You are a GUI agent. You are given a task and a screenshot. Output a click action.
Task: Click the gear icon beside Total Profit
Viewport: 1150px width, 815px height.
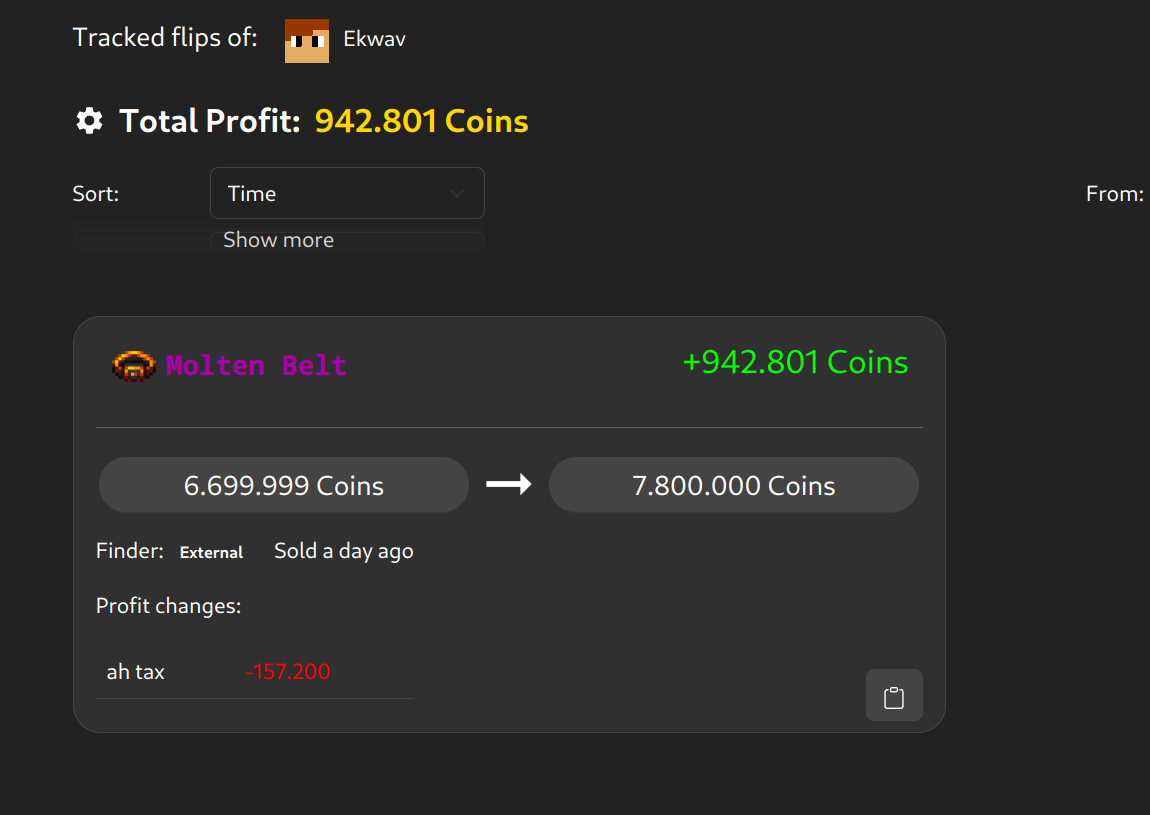pos(89,122)
